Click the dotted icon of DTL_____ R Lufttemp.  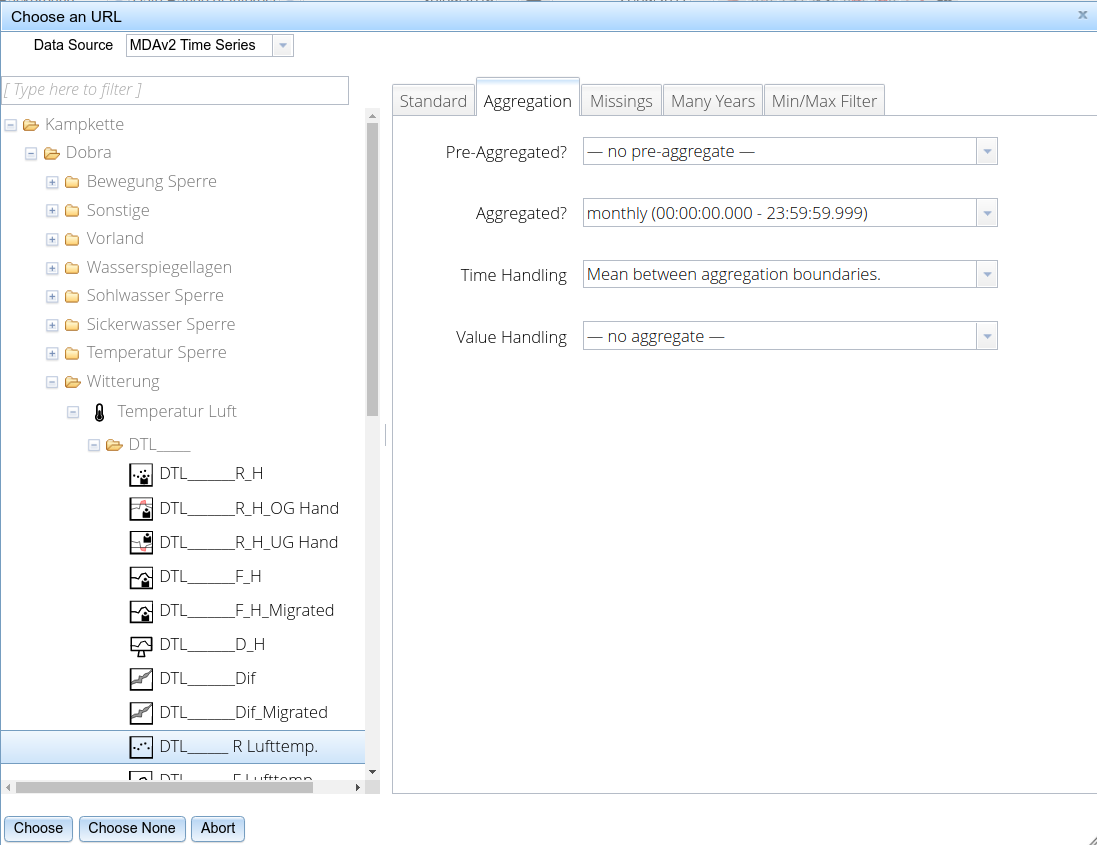(x=141, y=746)
